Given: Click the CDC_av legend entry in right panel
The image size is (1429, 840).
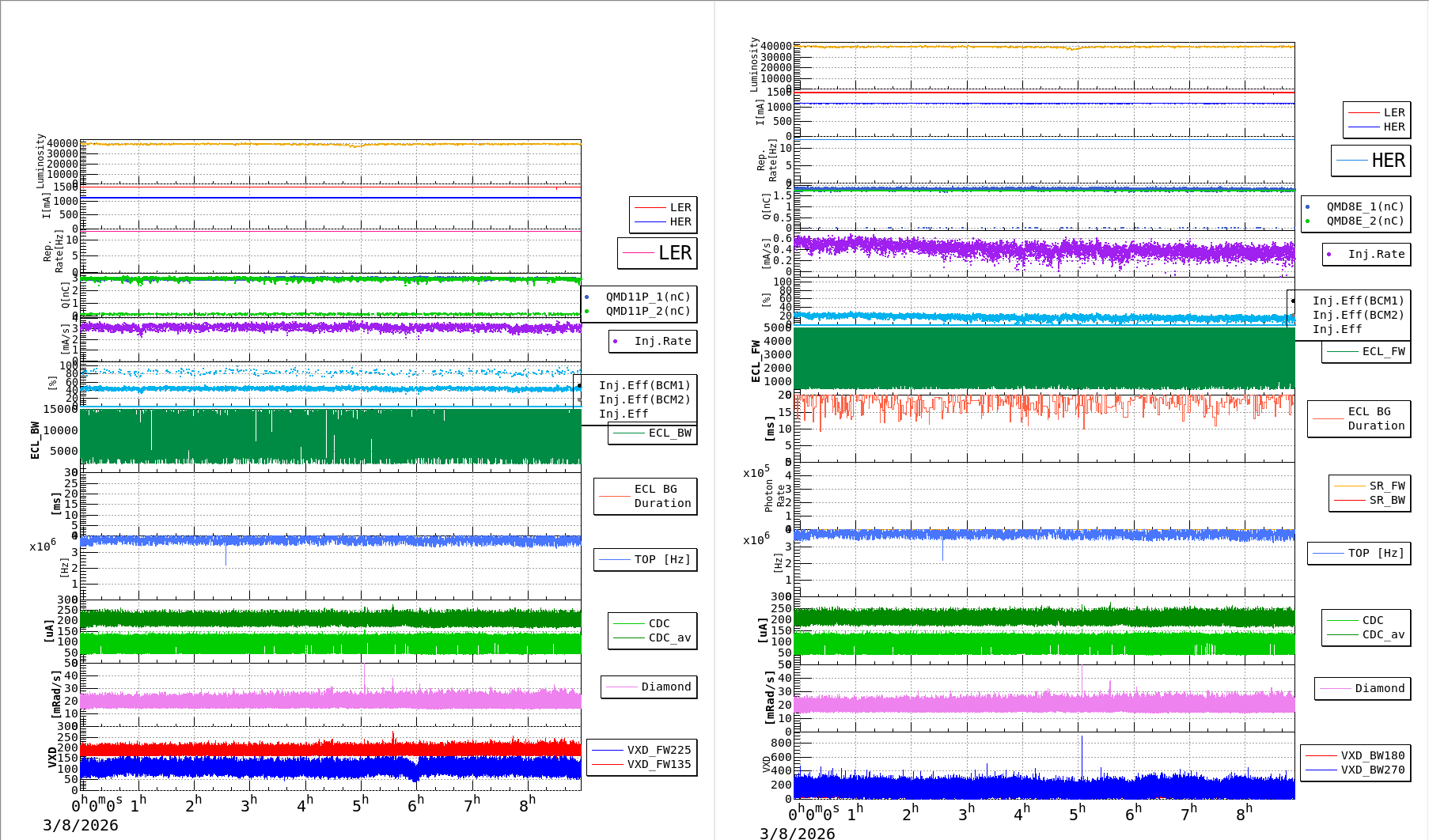Looking at the screenshot, I should (1382, 634).
